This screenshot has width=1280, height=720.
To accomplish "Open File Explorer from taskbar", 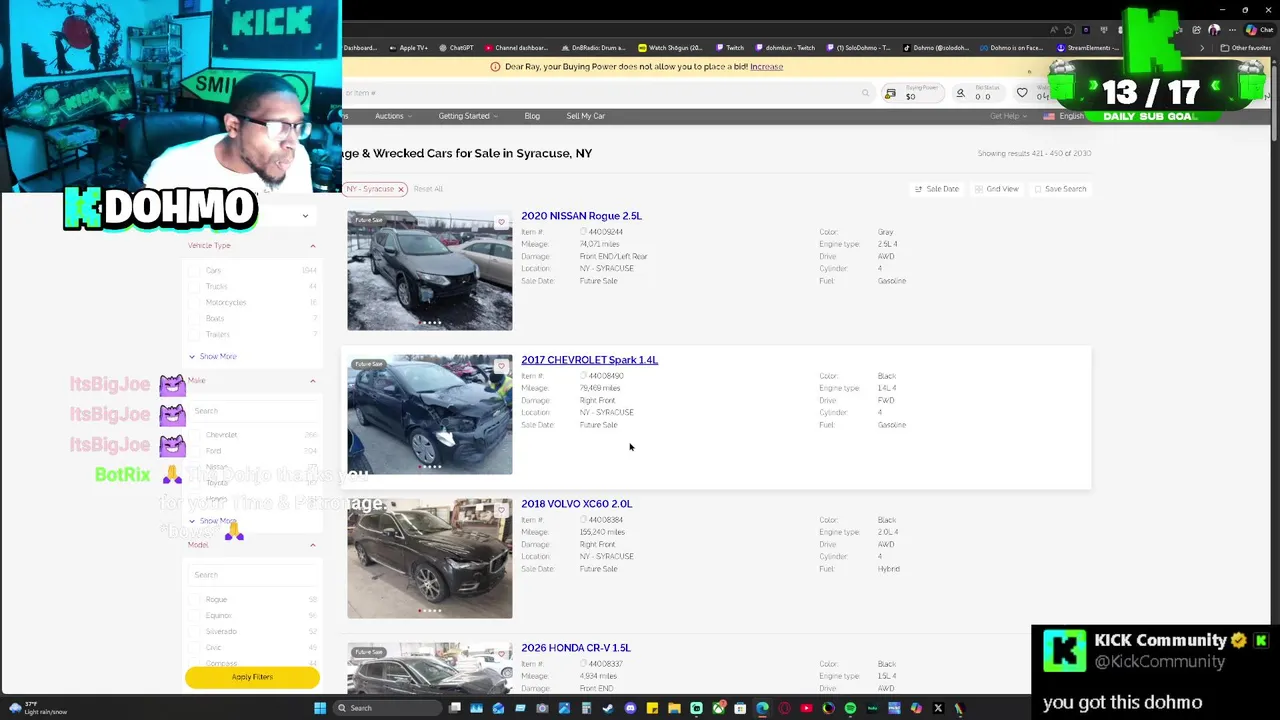I will point(674,708).
